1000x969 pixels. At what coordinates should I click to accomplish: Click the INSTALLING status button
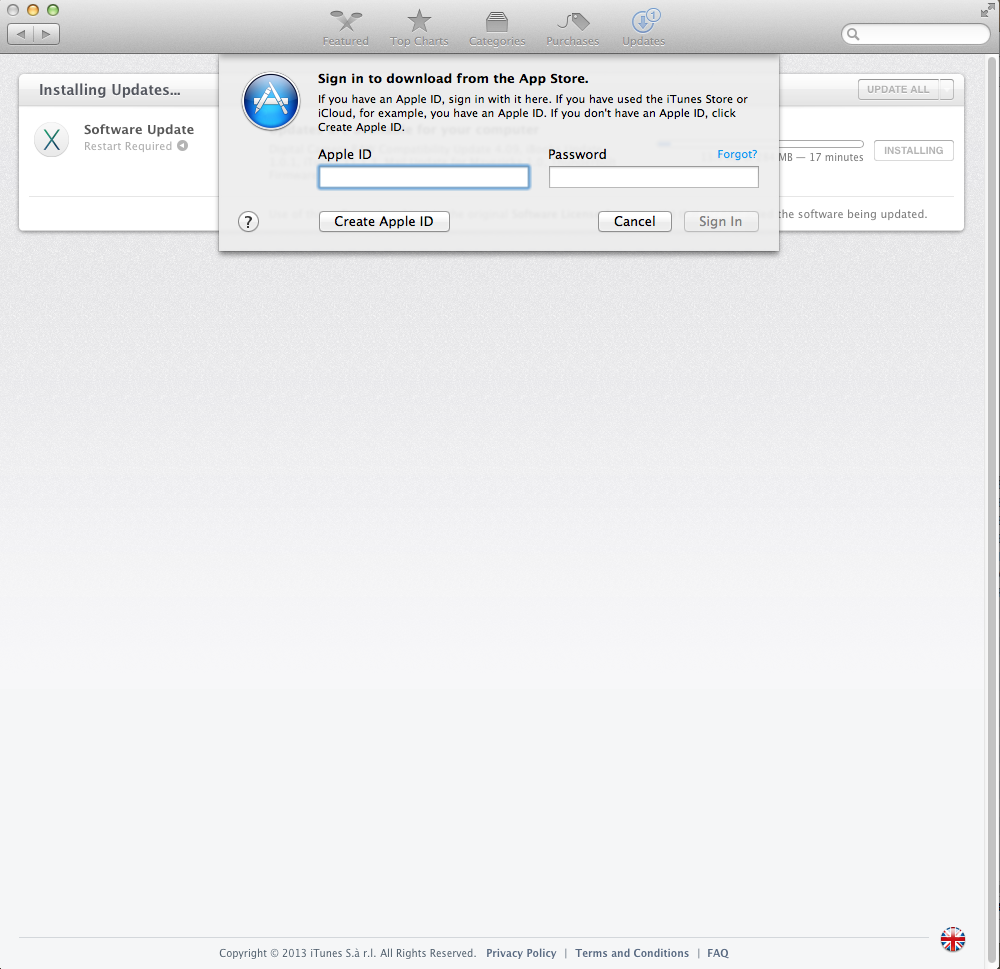pyautogui.click(x=913, y=151)
